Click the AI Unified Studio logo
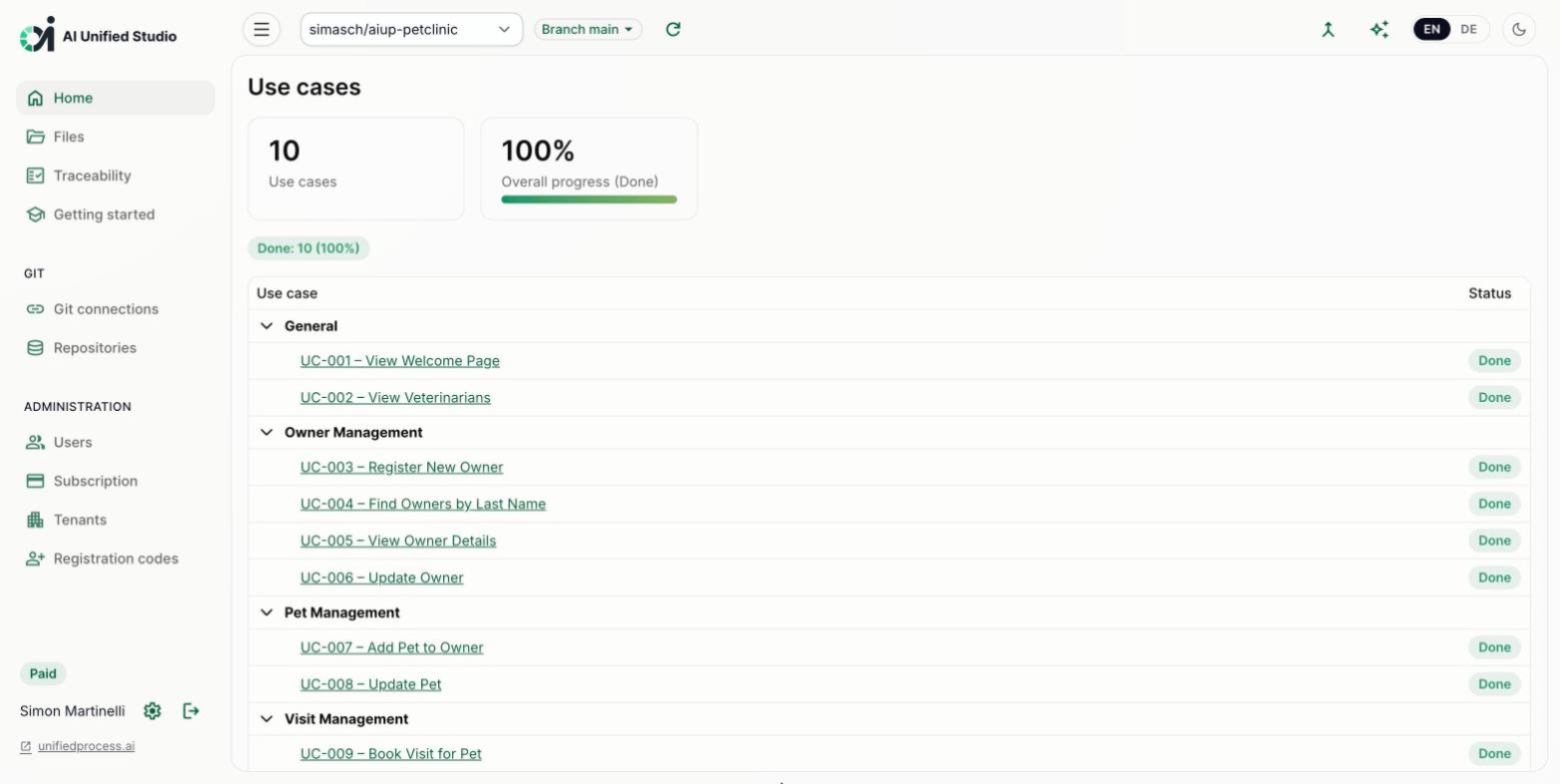 pyautogui.click(x=98, y=35)
